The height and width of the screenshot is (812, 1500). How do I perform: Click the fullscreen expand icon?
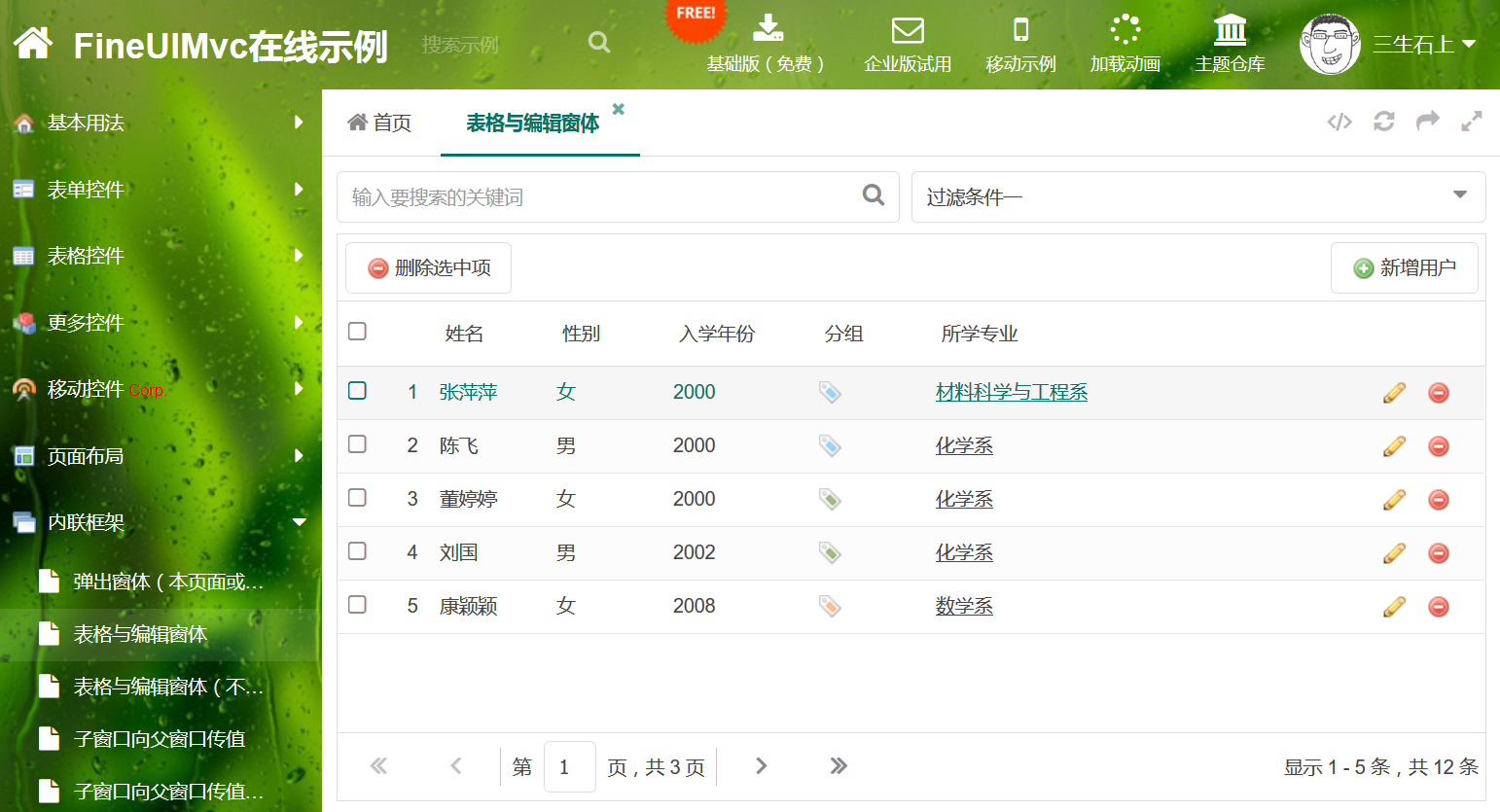click(x=1471, y=122)
